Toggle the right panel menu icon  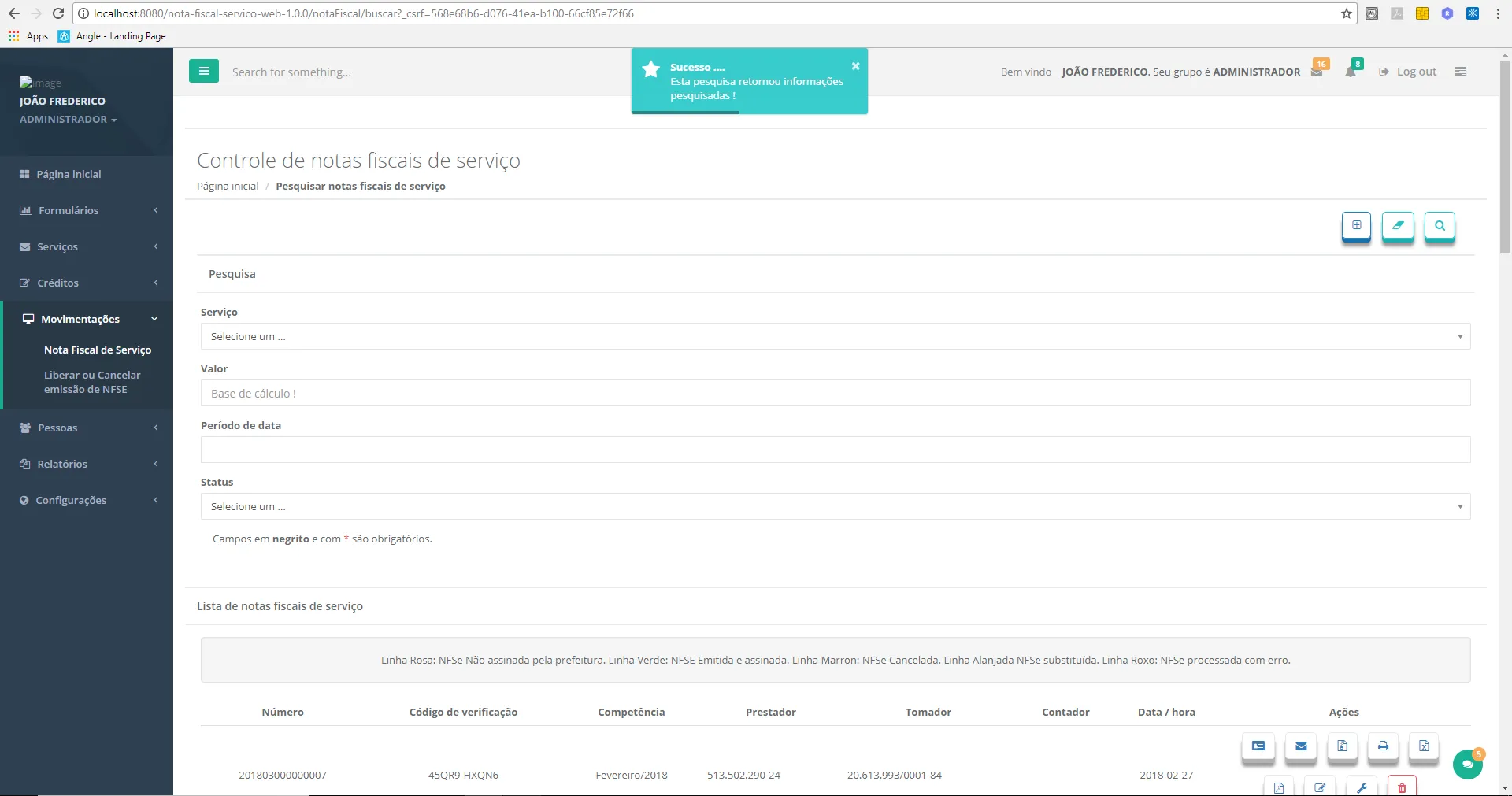pyautogui.click(x=1461, y=72)
